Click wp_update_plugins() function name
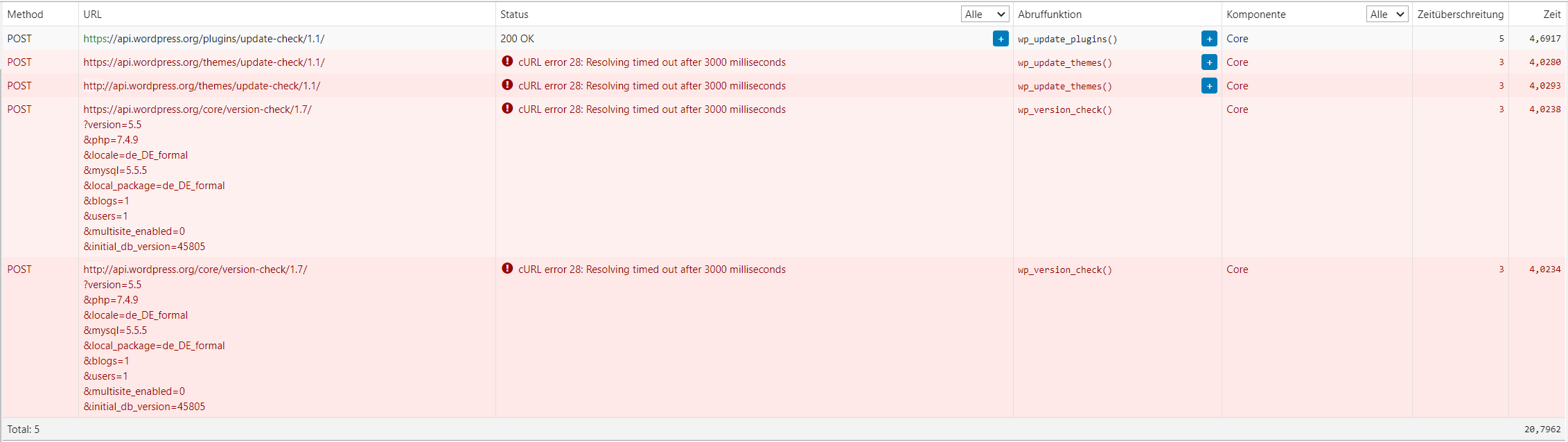 [x=1067, y=39]
